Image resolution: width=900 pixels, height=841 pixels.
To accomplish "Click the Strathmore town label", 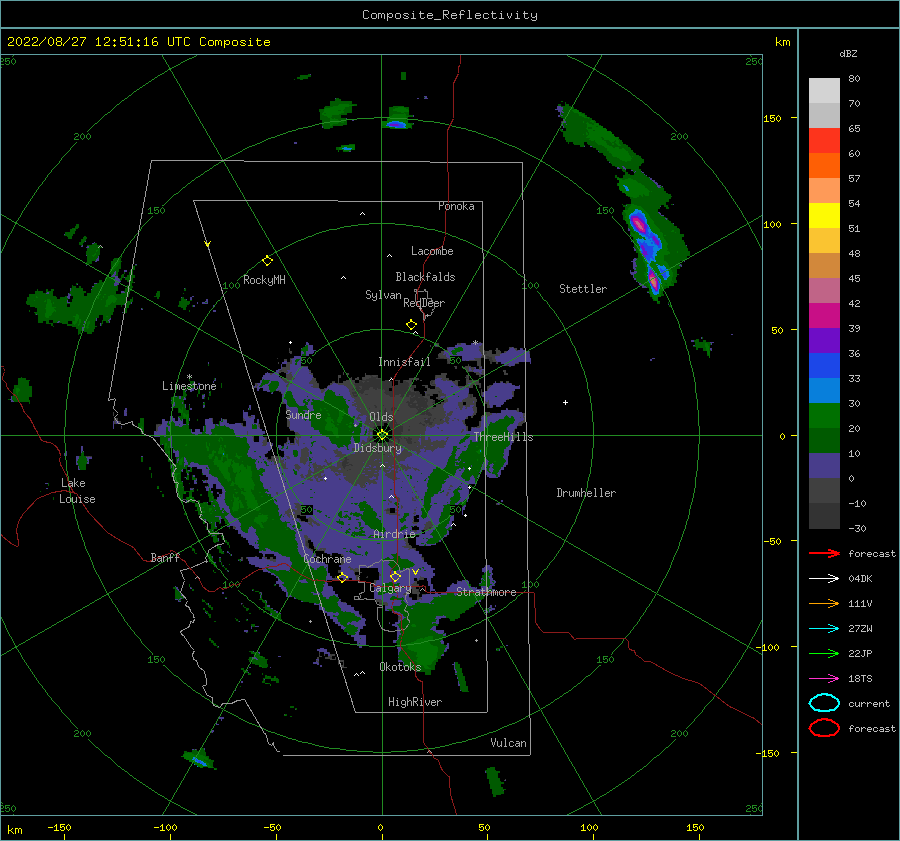I will [x=486, y=592].
